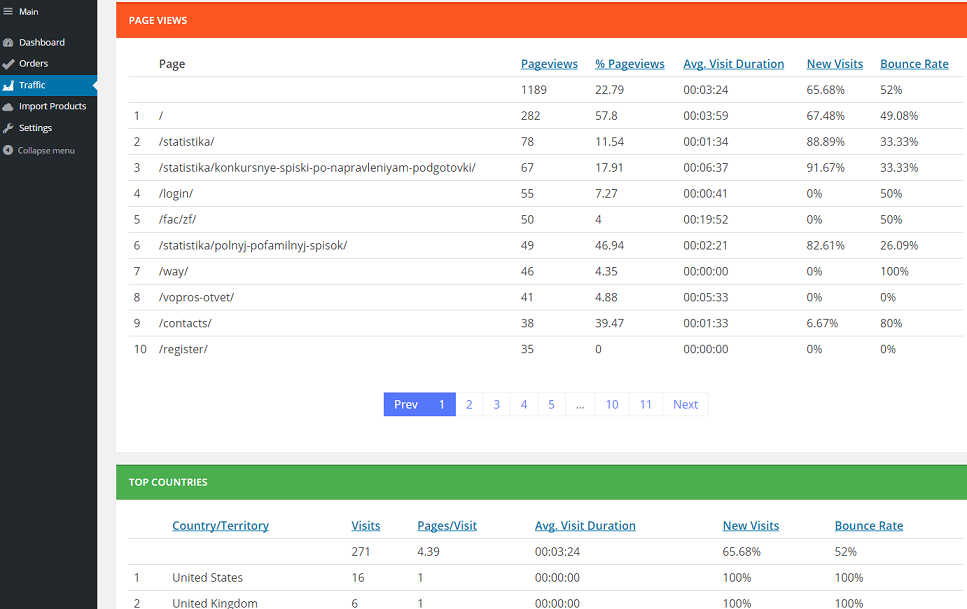Click the /statistika/ page row
Viewport: 967px width, 609px height.
pyautogui.click(x=186, y=142)
